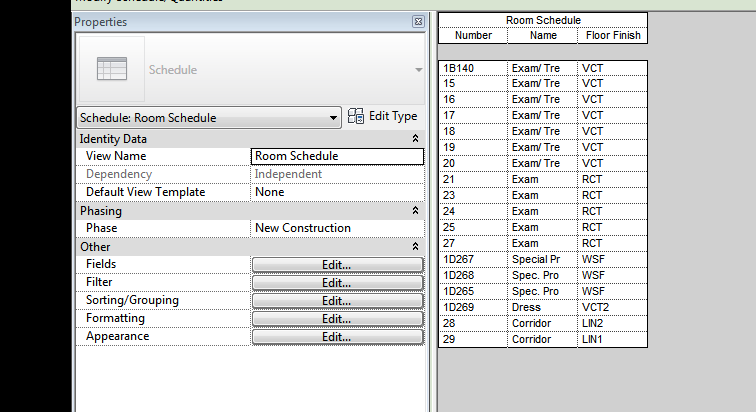This screenshot has width=756, height=412.
Task: Open the Schedule: Room Schedule dropdown
Action: point(209,118)
